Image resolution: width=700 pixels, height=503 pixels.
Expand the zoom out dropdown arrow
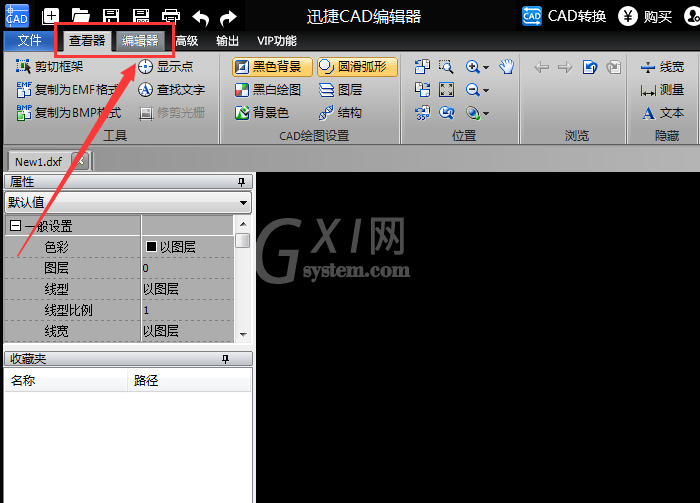coord(486,91)
